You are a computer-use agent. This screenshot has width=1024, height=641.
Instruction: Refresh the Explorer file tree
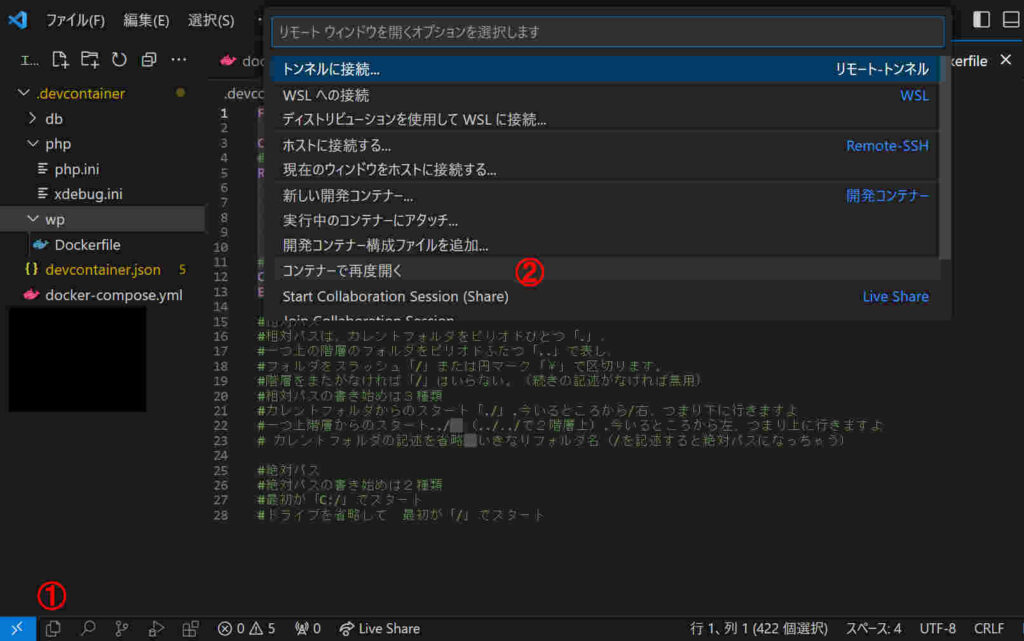coord(119,60)
